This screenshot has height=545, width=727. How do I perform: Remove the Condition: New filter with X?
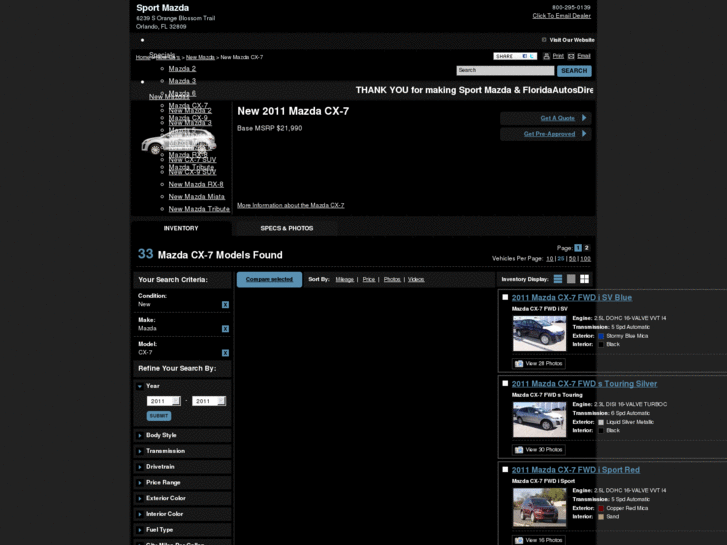[225, 305]
